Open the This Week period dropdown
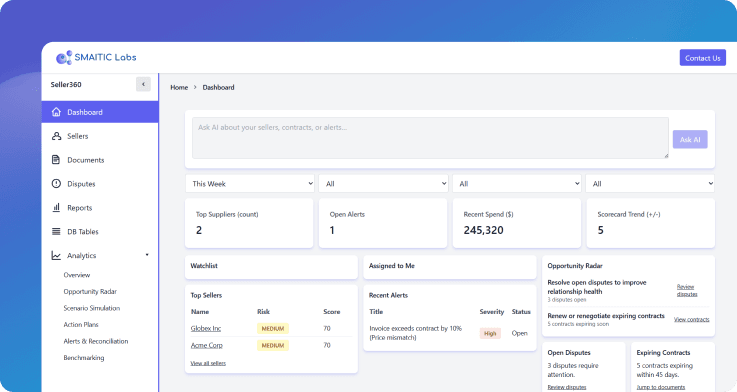Viewport: 737px width, 392px height. coord(250,184)
